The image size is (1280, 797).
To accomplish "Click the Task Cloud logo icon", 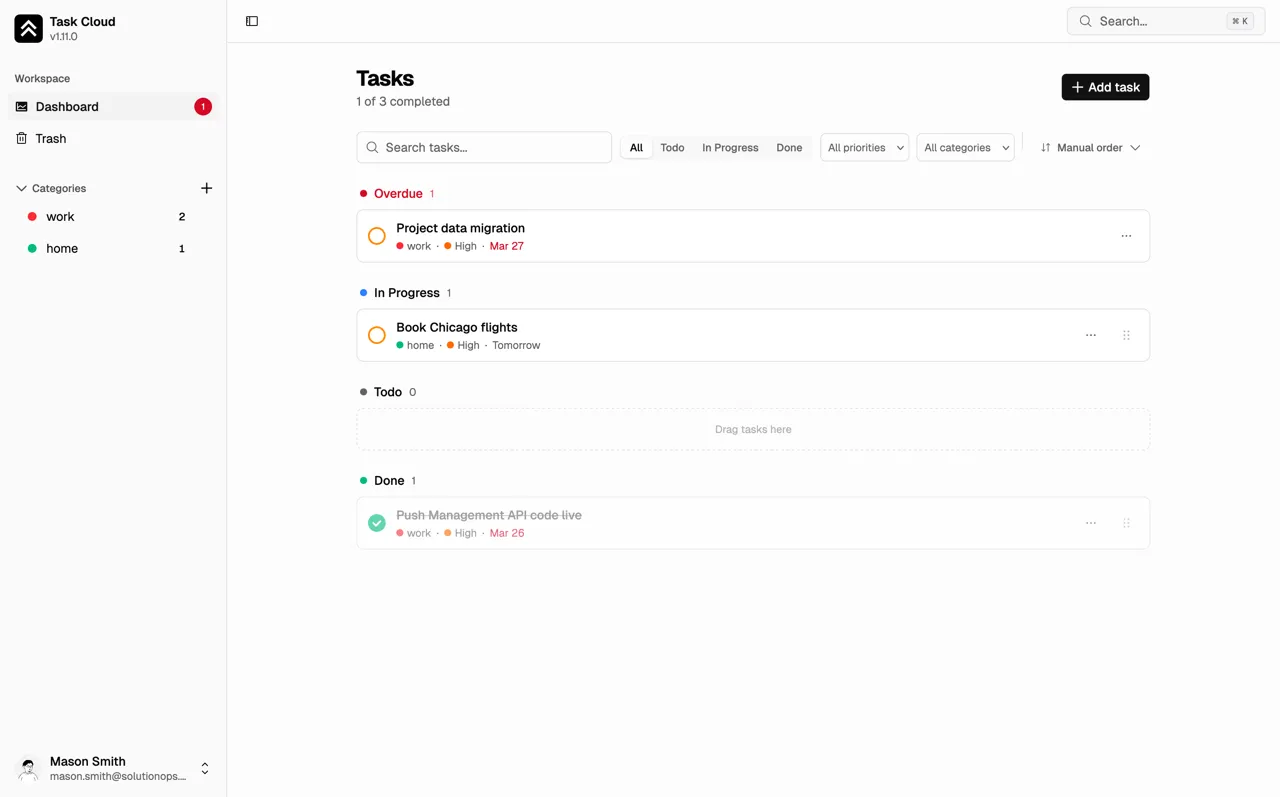I will point(28,29).
